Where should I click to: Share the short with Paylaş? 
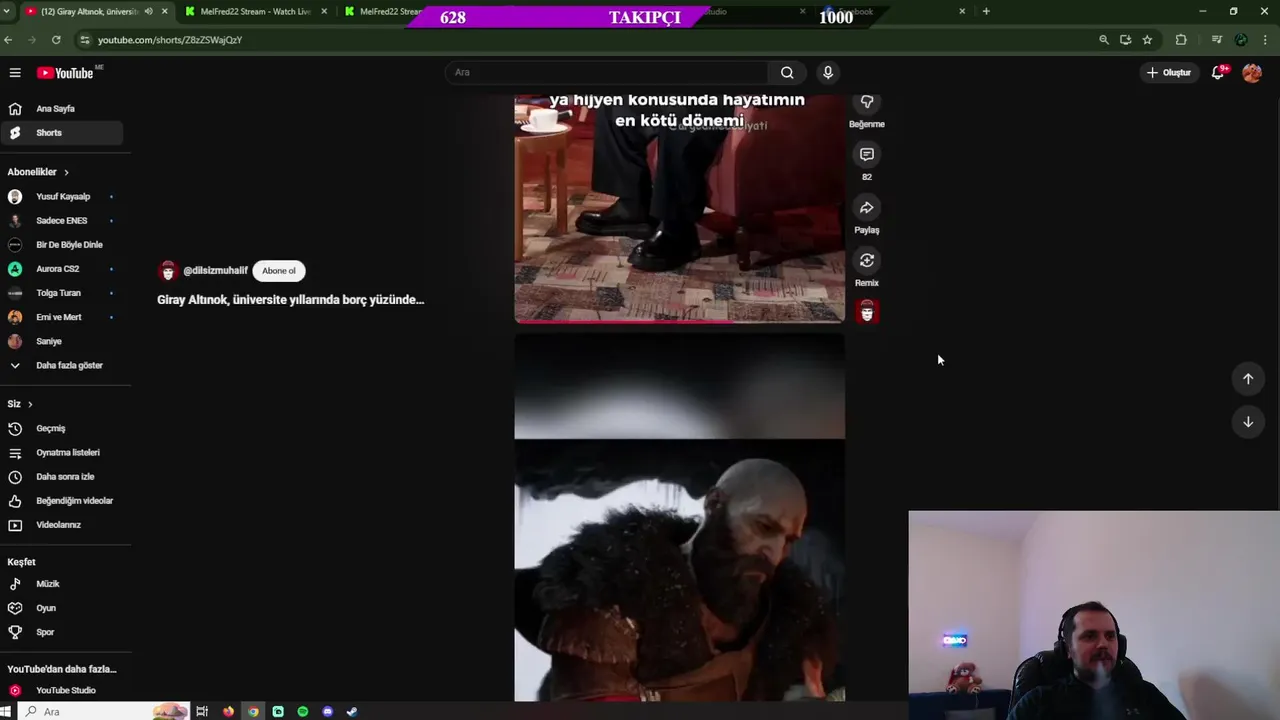(867, 208)
